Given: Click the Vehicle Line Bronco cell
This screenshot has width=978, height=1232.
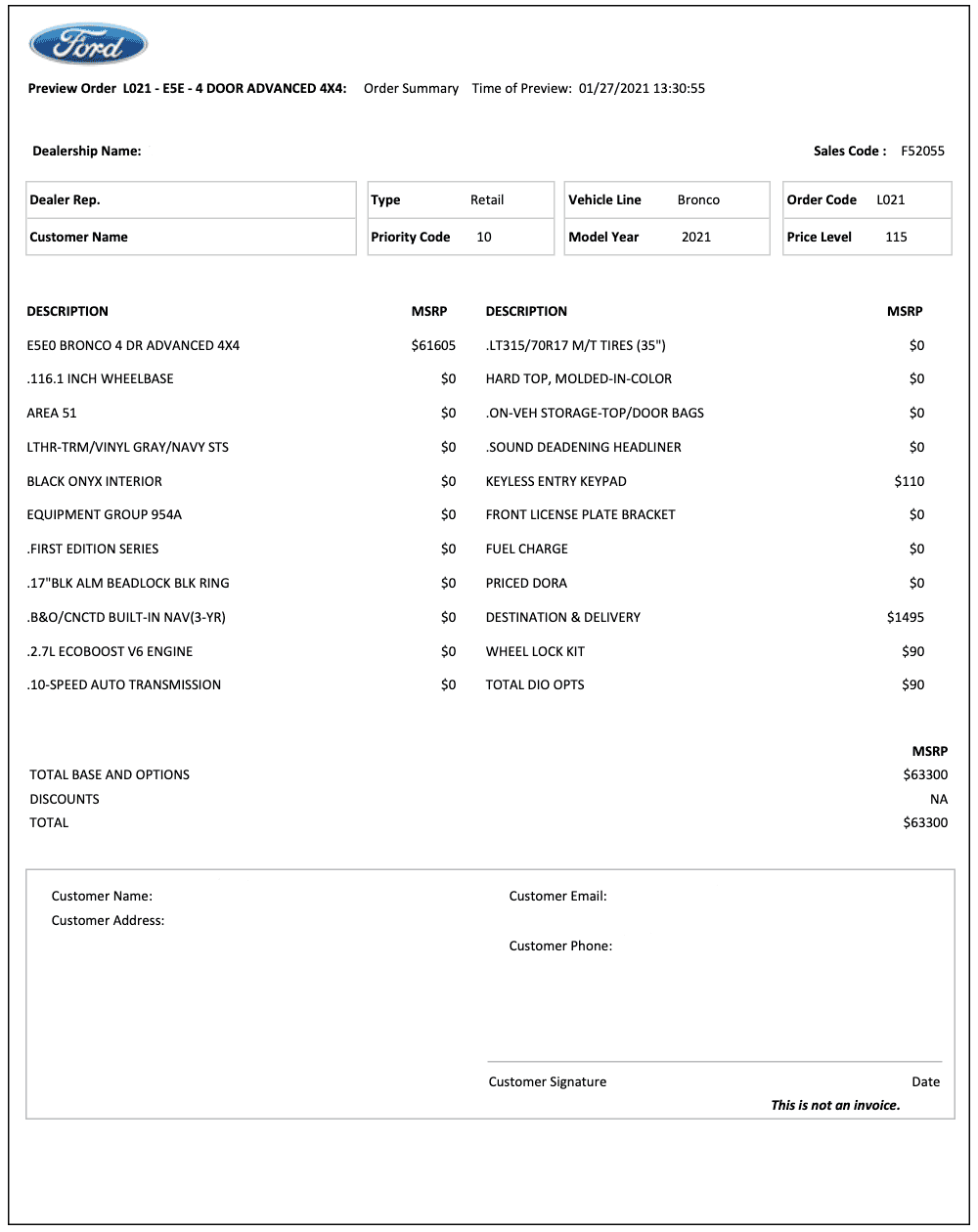Looking at the screenshot, I should (x=667, y=199).
